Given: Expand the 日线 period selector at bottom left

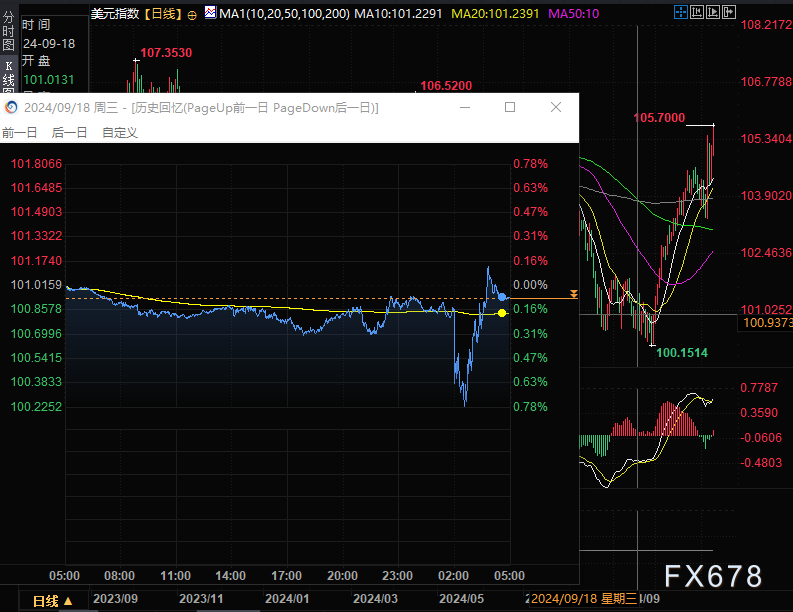Looking at the screenshot, I should [x=52, y=600].
